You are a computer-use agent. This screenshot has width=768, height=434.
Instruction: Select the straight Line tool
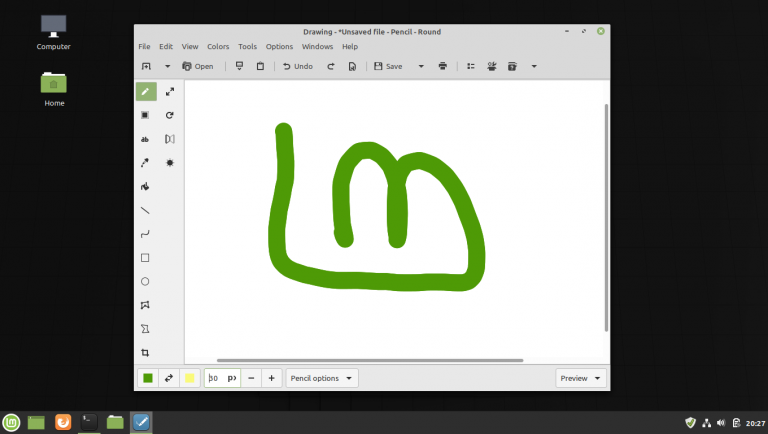pos(145,210)
